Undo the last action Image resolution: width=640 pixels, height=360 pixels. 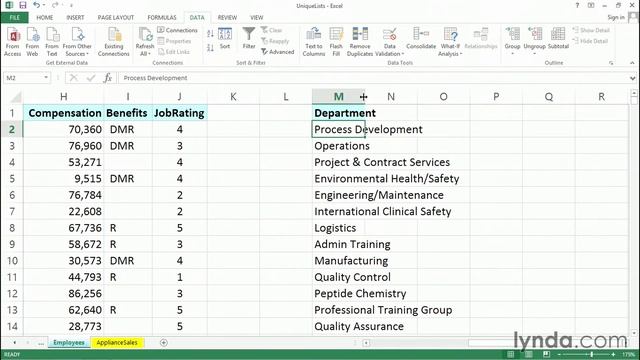(x=37, y=5)
